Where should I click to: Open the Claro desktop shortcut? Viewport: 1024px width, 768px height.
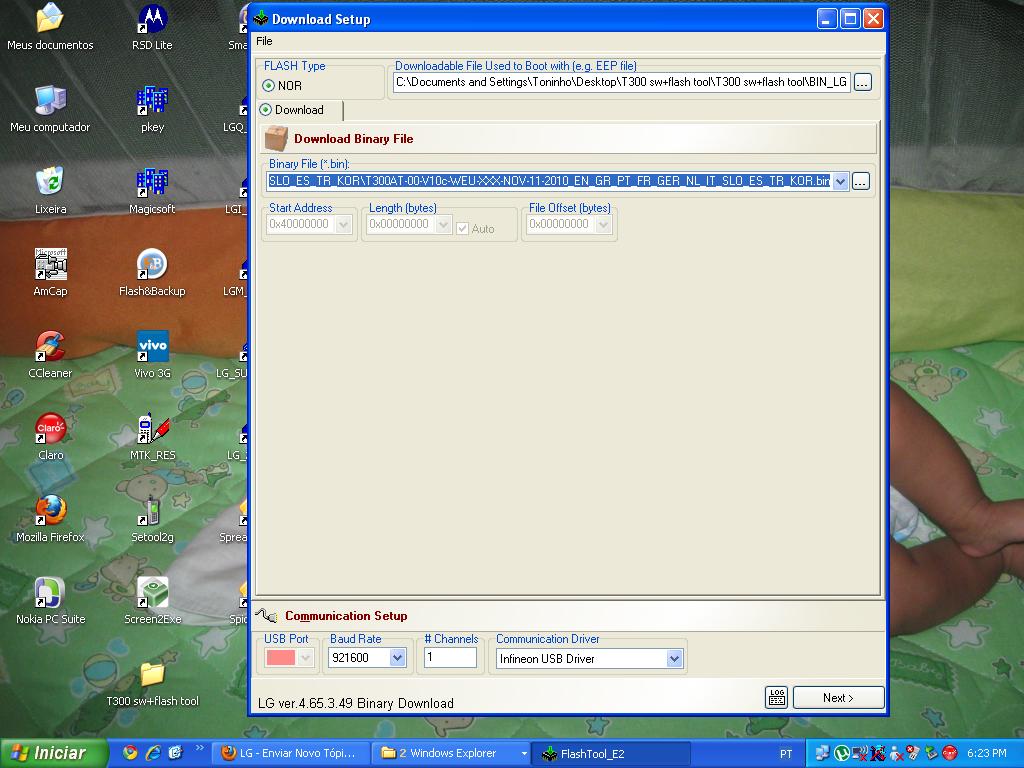tap(50, 436)
